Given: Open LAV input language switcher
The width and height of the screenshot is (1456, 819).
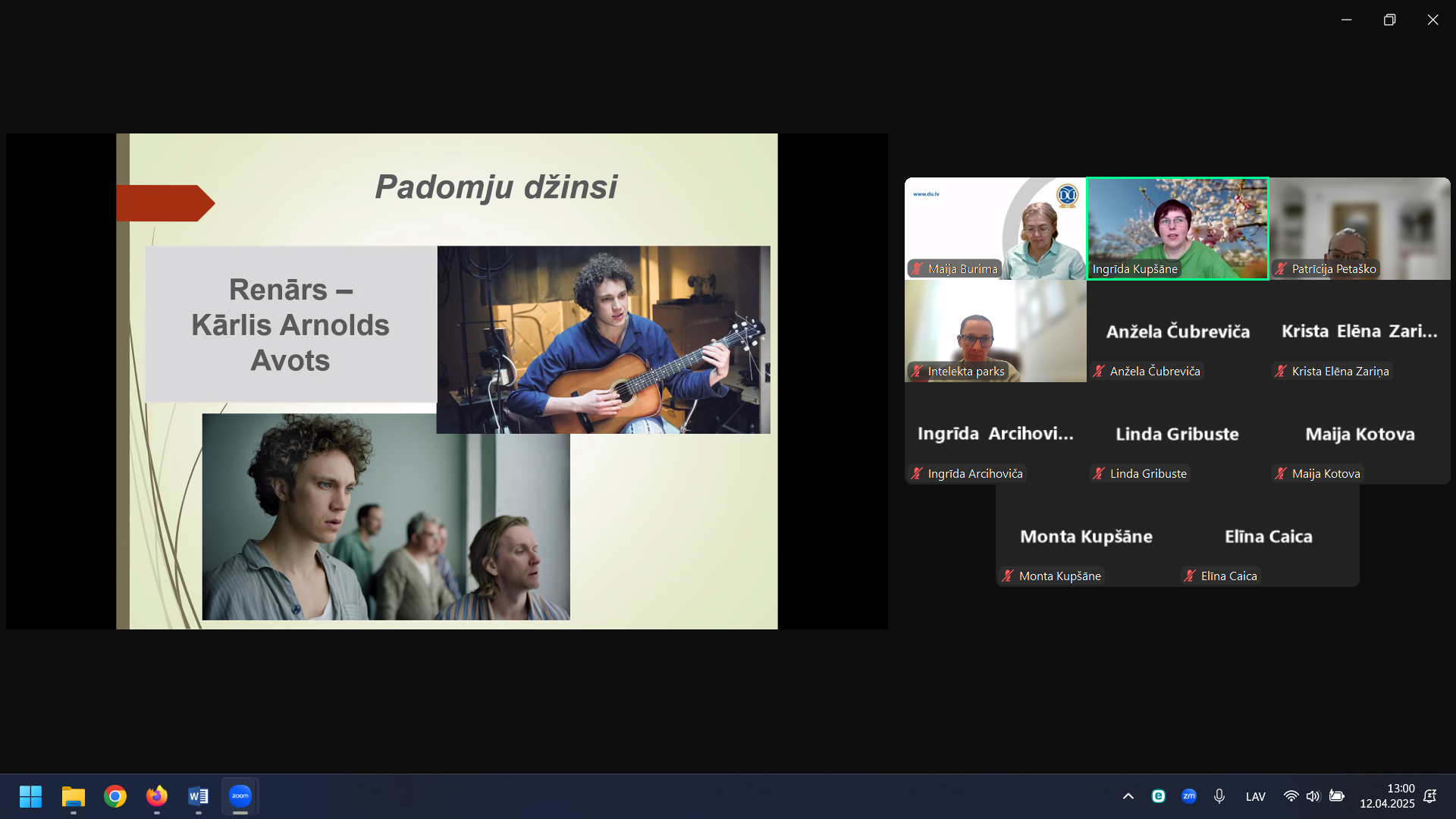Looking at the screenshot, I should (x=1255, y=796).
